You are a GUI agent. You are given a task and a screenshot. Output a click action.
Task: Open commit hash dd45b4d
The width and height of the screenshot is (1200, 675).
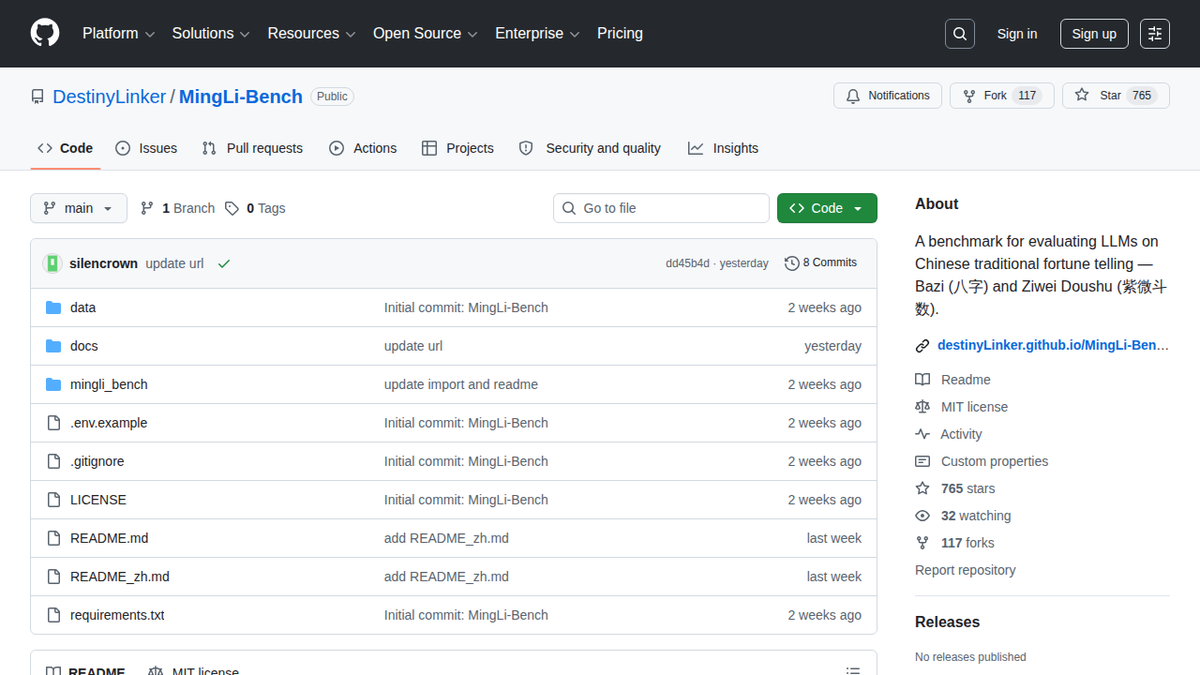click(687, 264)
